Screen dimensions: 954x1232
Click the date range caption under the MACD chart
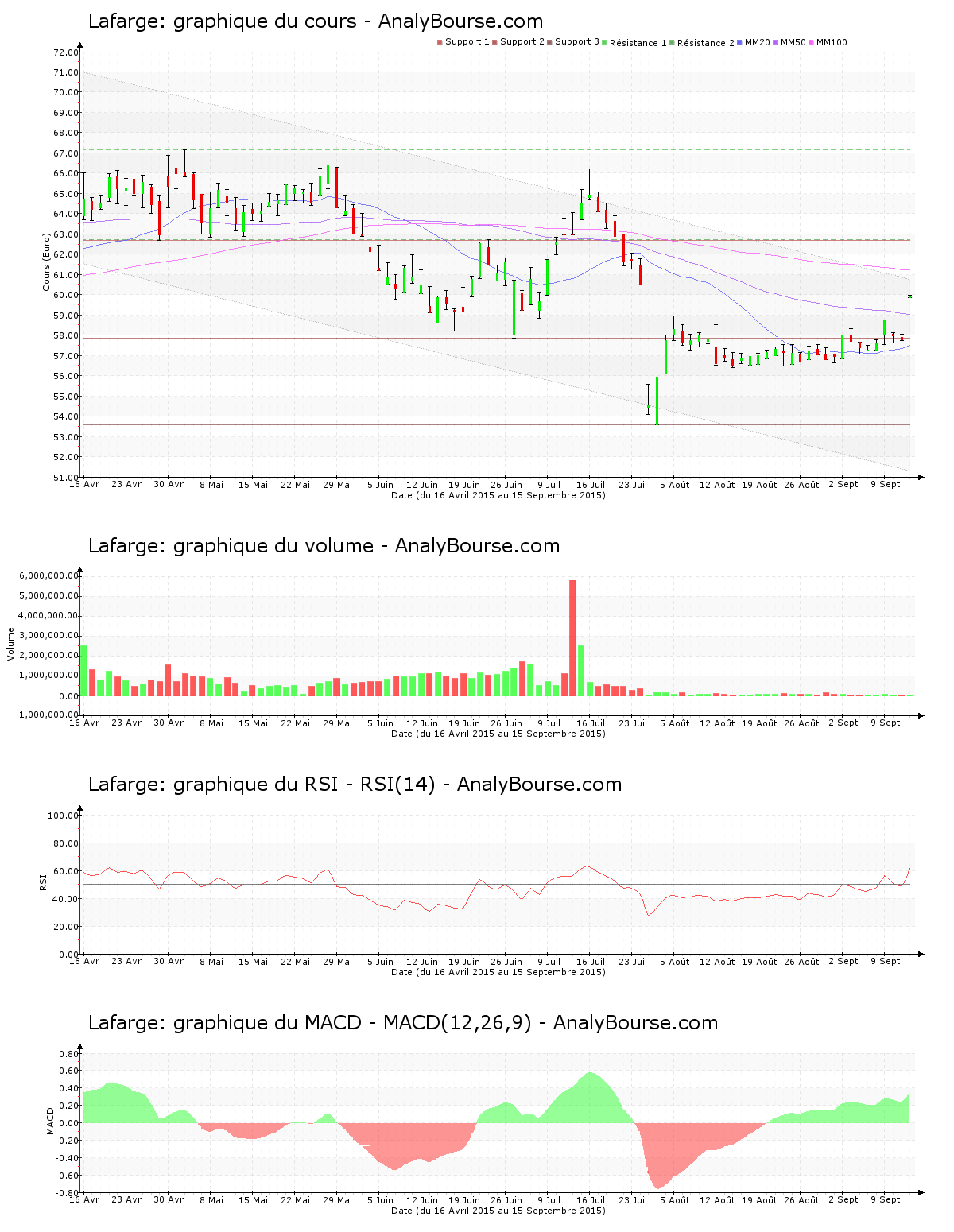coord(498,1211)
